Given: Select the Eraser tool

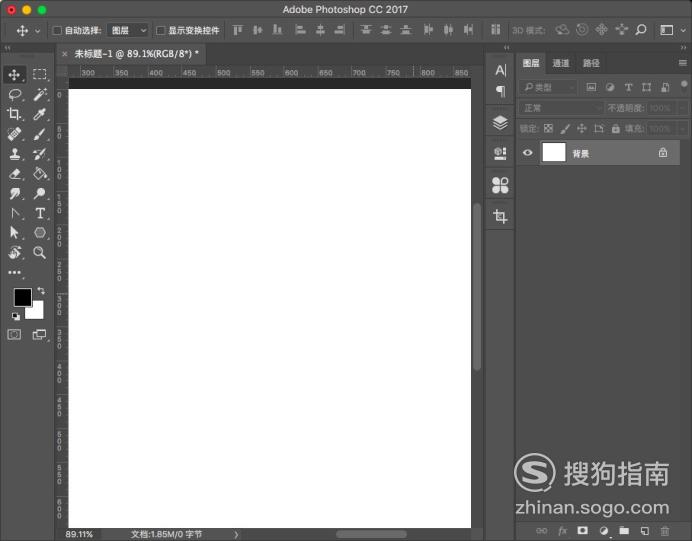Looking at the screenshot, I should click(x=15, y=174).
